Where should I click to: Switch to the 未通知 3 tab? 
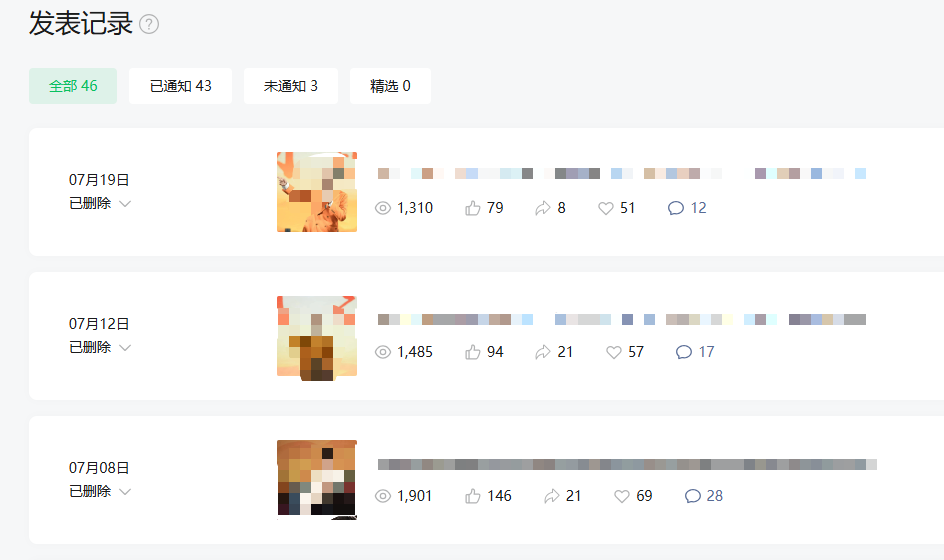point(291,86)
